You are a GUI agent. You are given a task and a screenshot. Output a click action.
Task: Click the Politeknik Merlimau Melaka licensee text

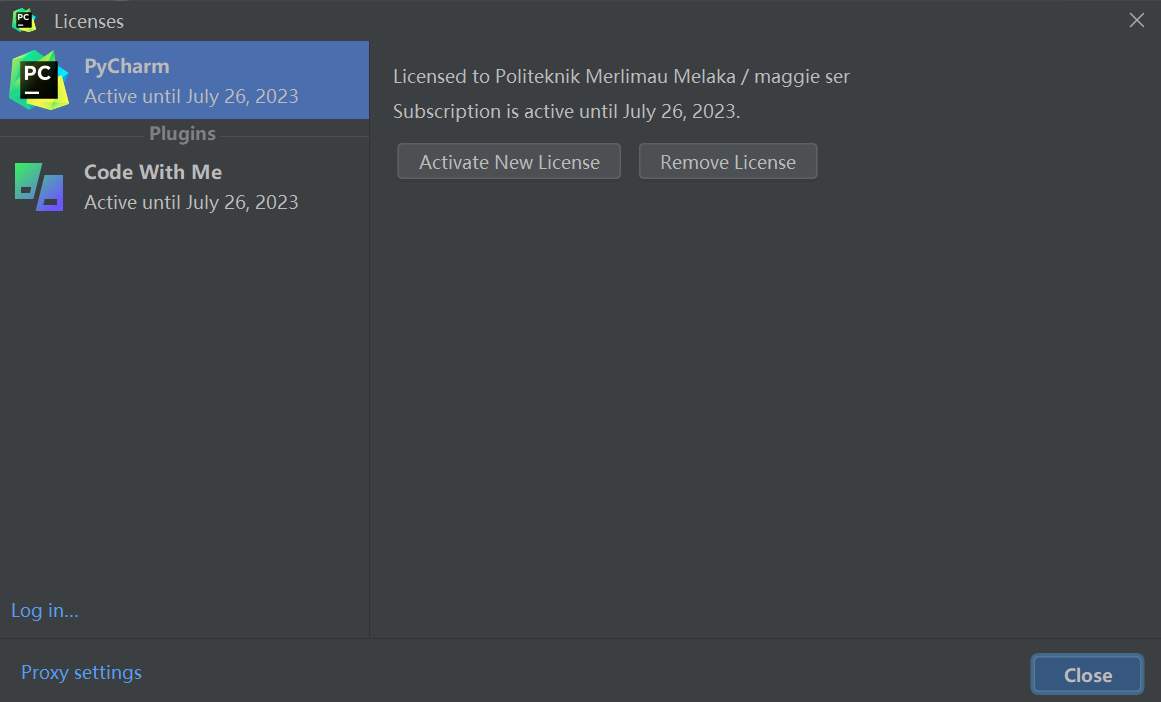(615, 76)
